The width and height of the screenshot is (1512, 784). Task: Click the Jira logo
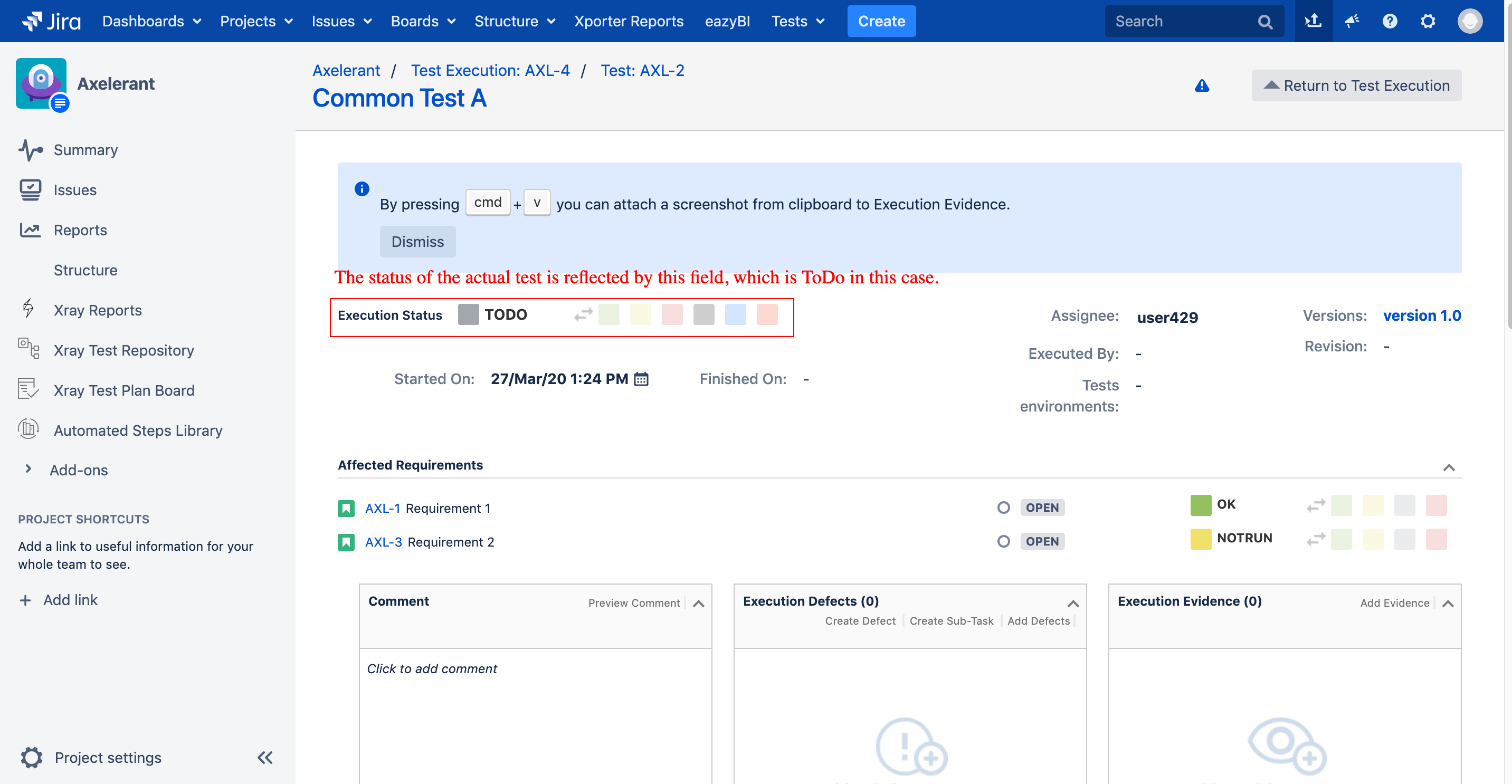[x=51, y=21]
